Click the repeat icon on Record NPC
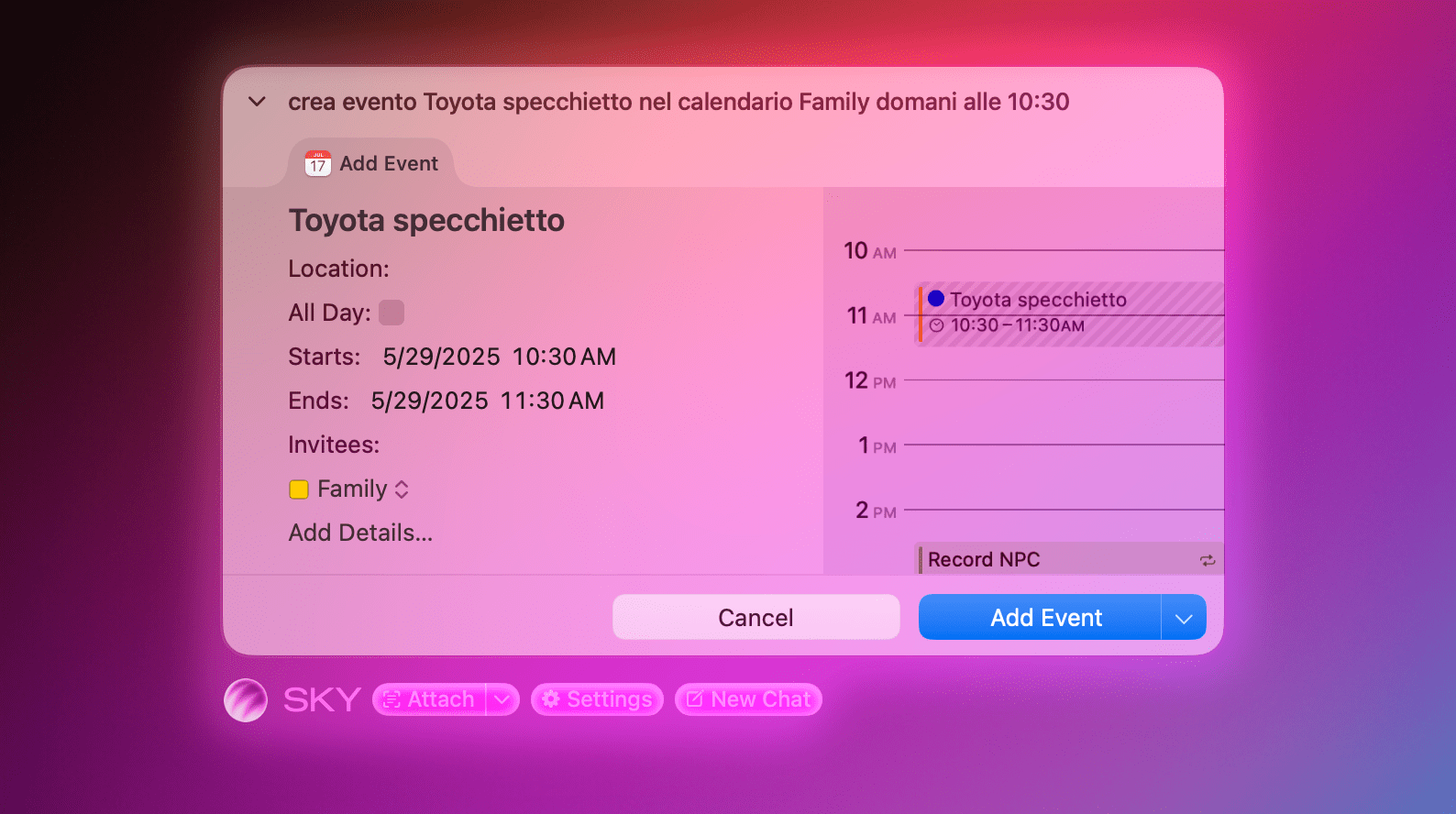Screen dimensions: 1456x814 tap(1208, 560)
